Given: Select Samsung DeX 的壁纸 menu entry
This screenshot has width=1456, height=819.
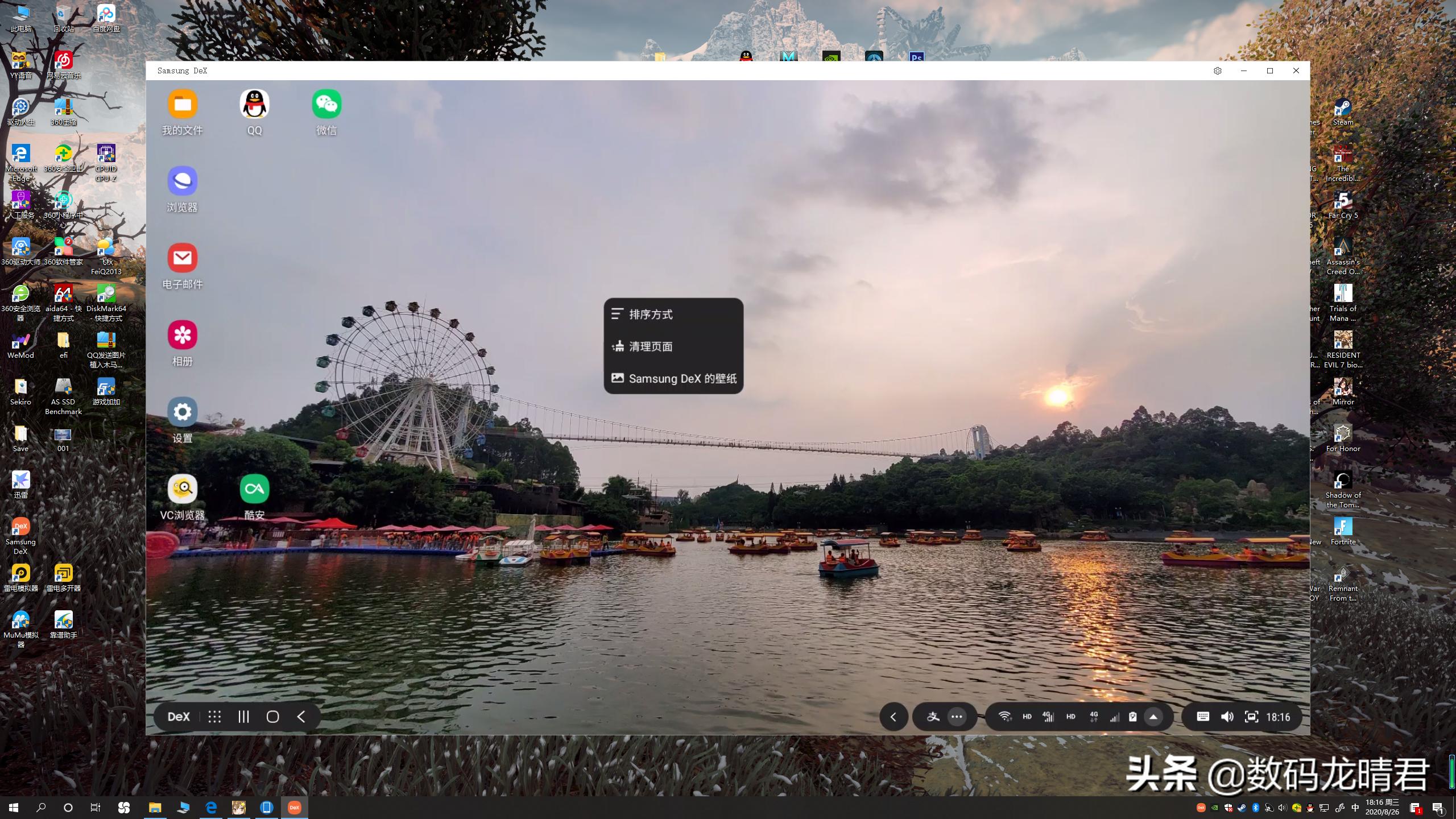Looking at the screenshot, I should 682,378.
